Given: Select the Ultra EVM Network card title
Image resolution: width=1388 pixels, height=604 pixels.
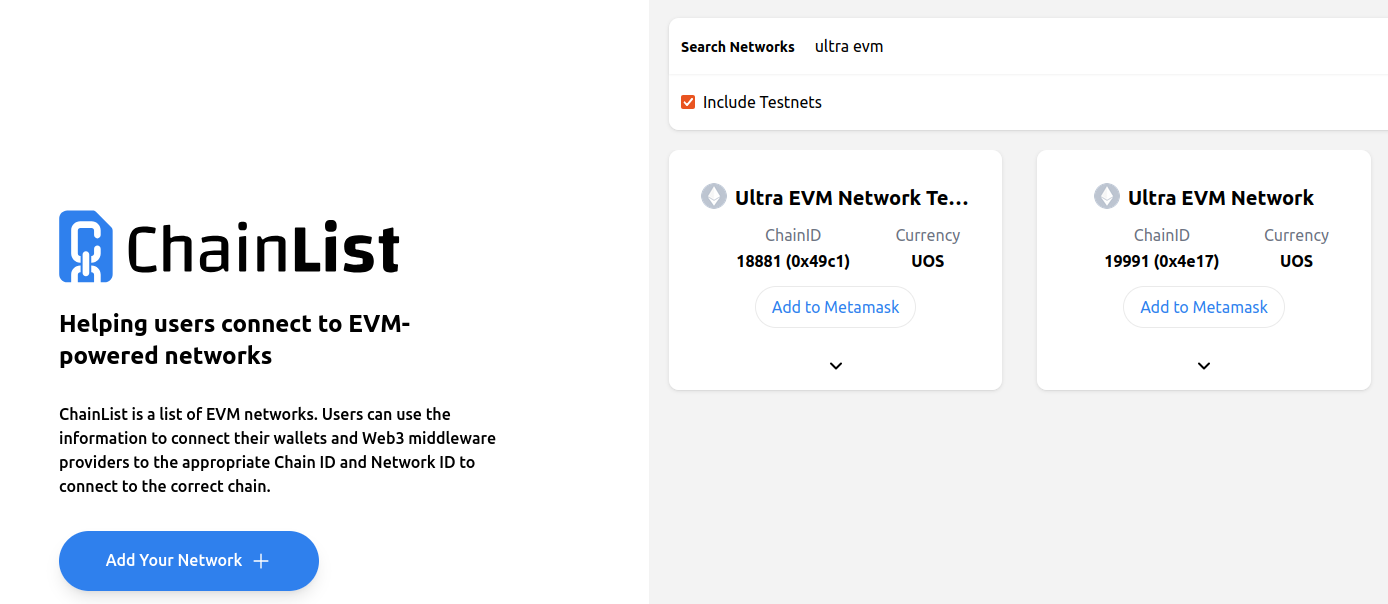Looking at the screenshot, I should [x=1221, y=198].
